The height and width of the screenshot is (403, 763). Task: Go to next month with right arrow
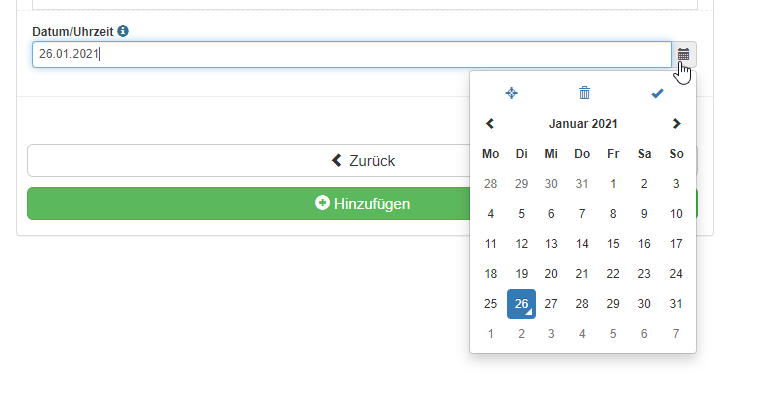click(x=676, y=124)
